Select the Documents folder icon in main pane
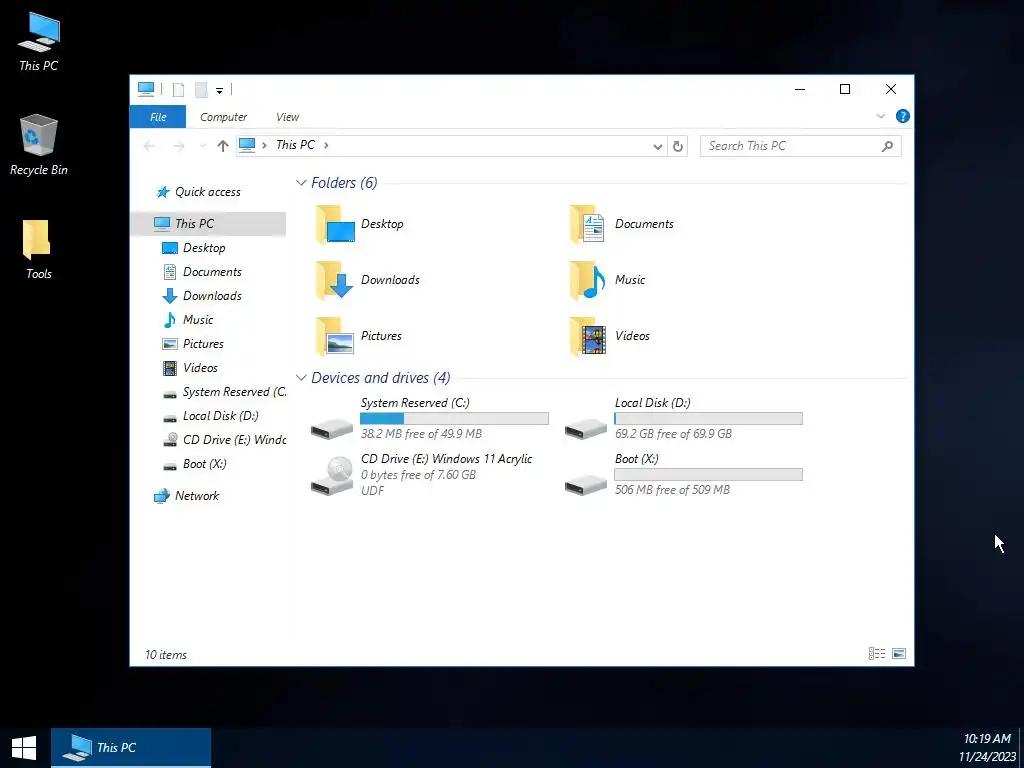 (587, 224)
